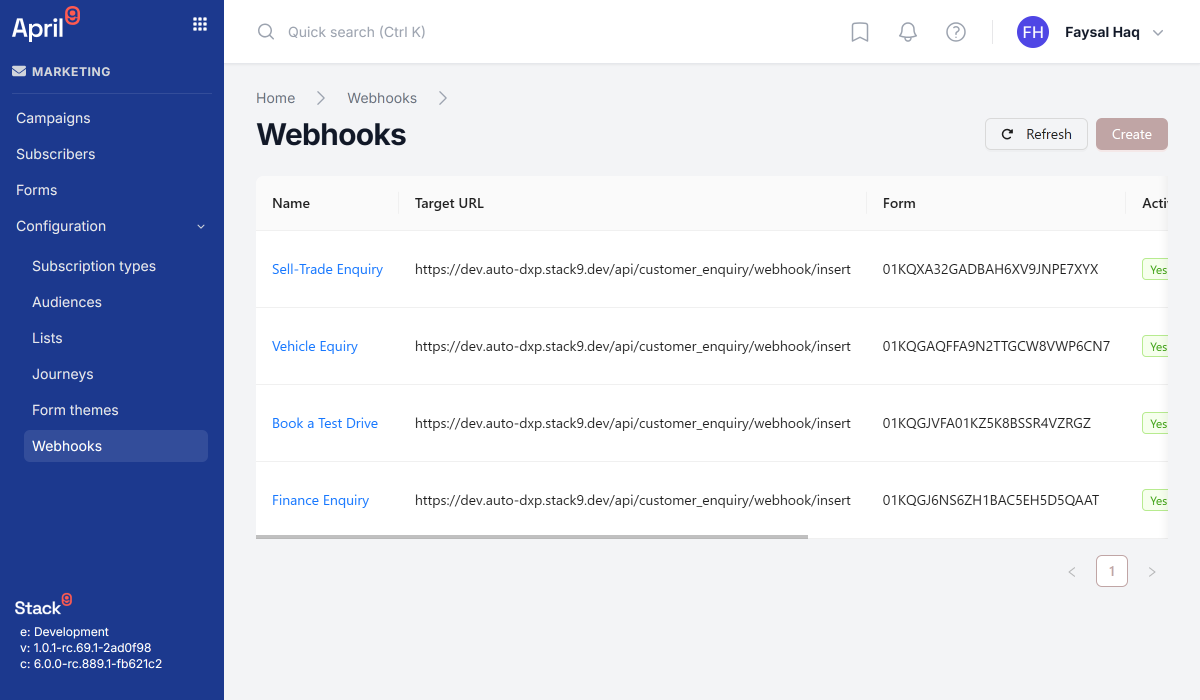Select Webhooks submenu item
The image size is (1200, 700).
coord(116,446)
